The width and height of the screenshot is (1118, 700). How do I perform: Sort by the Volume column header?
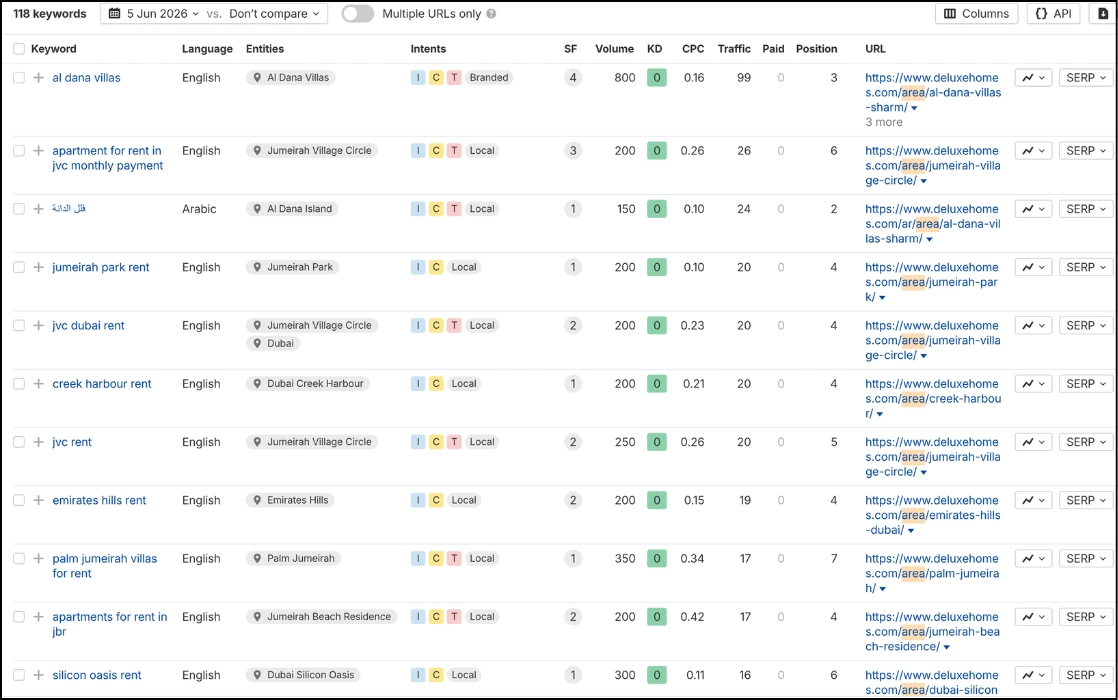tap(614, 49)
